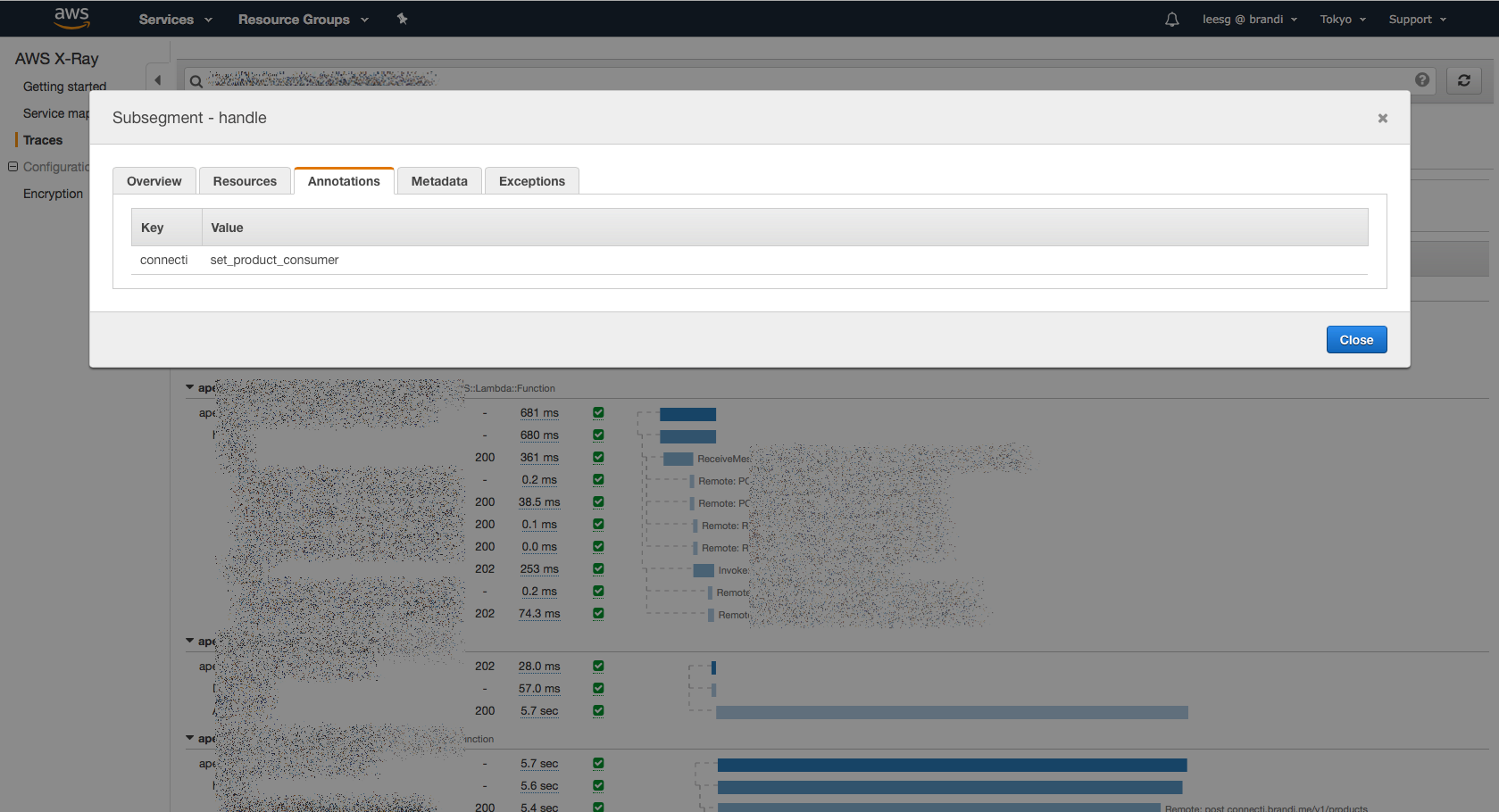Open the Services dropdown menu
The width and height of the screenshot is (1499, 812).
175,20
